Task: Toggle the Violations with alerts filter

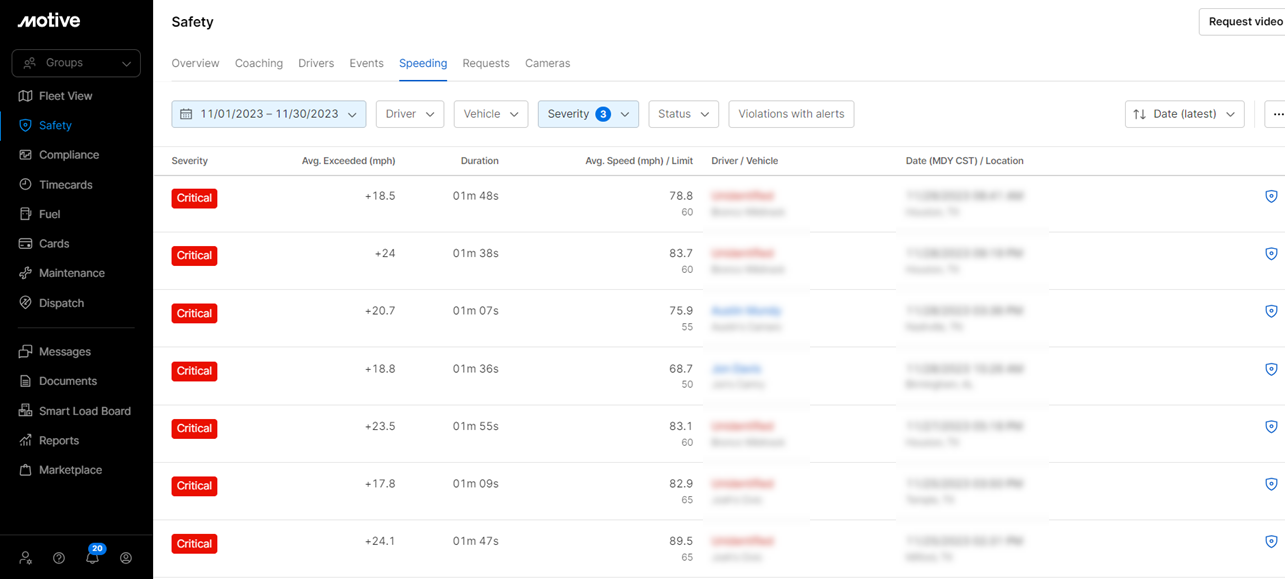Action: (x=791, y=114)
